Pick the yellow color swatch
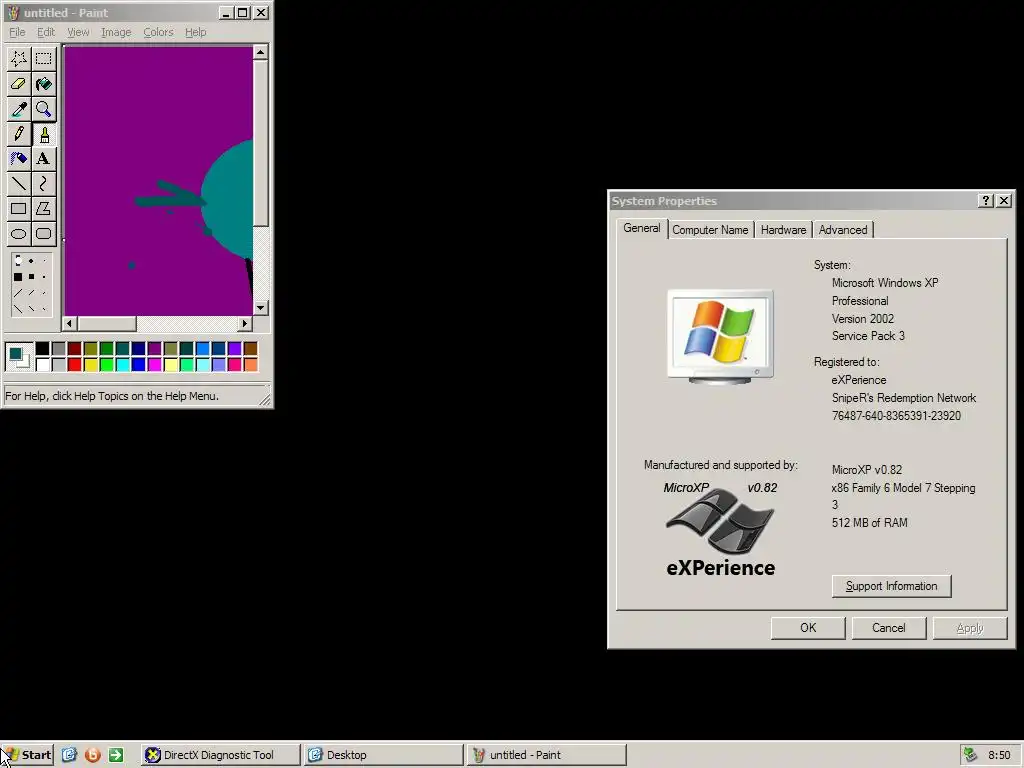Screen dimensions: 1024x768 pyautogui.click(x=91, y=364)
